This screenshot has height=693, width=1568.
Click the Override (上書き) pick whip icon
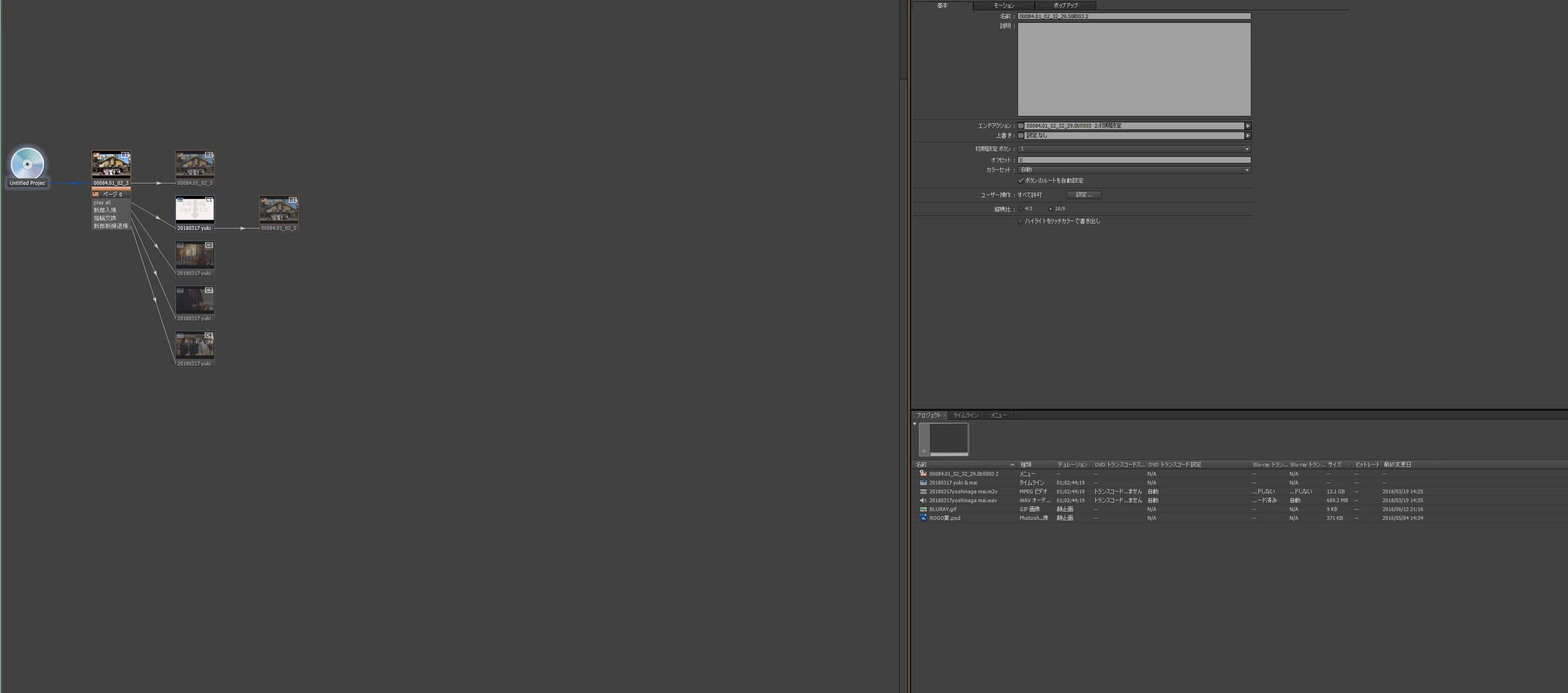pos(1021,136)
